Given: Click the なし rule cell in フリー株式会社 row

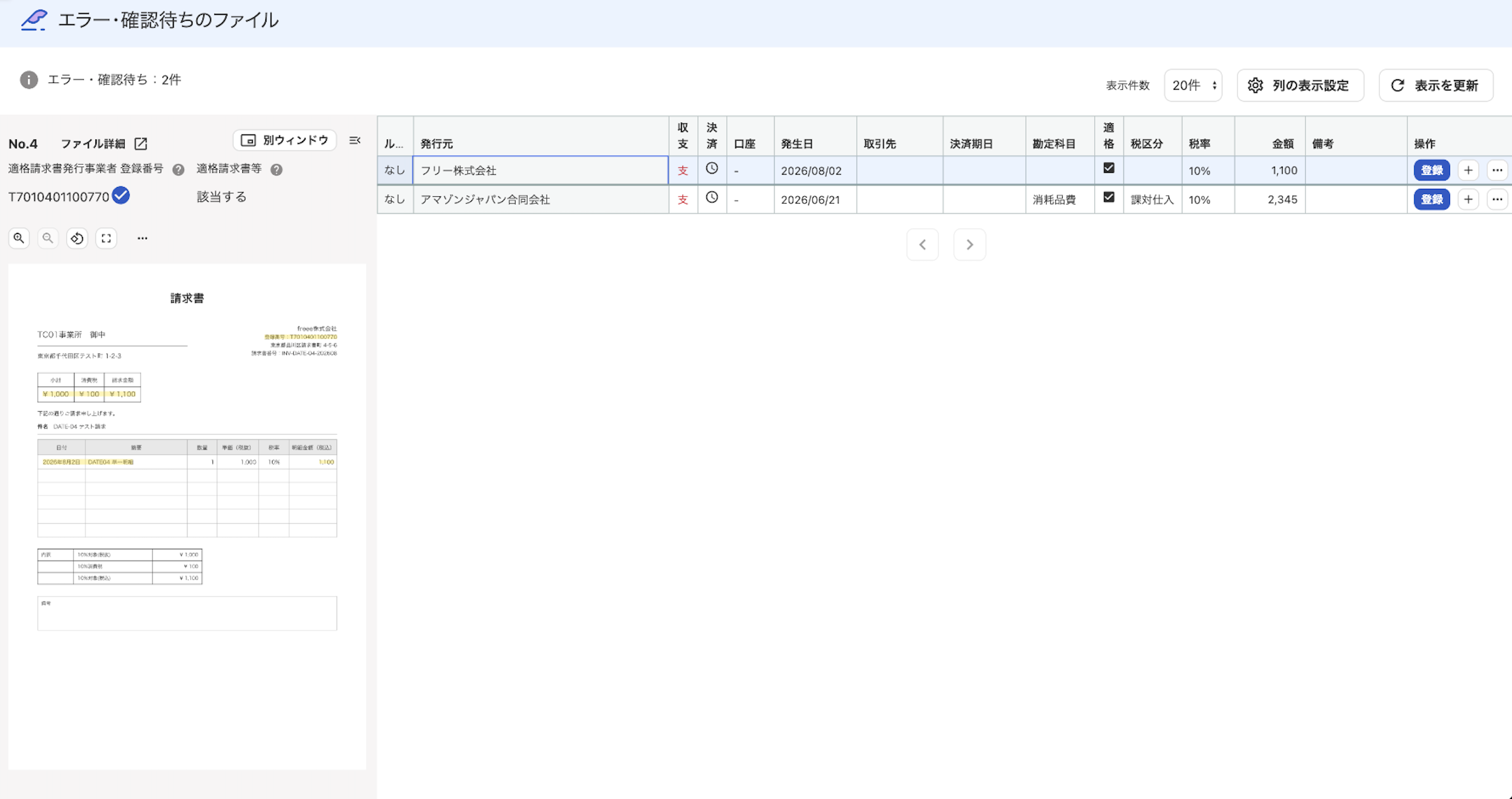Looking at the screenshot, I should pyautogui.click(x=395, y=170).
